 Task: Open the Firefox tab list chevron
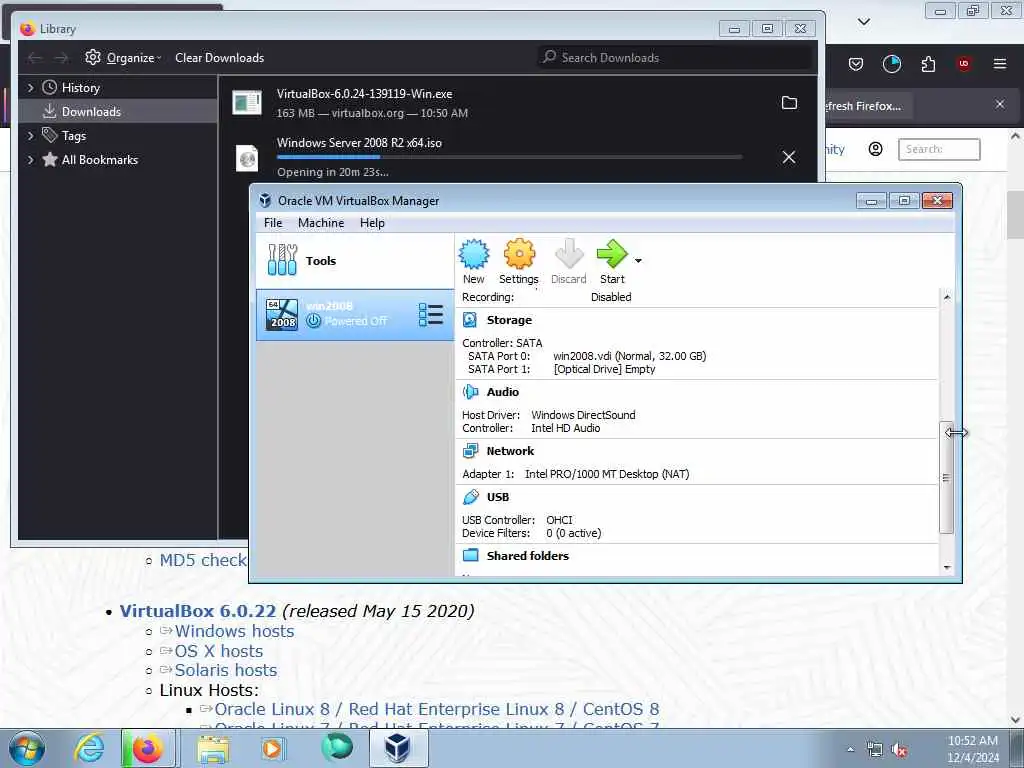point(864,22)
